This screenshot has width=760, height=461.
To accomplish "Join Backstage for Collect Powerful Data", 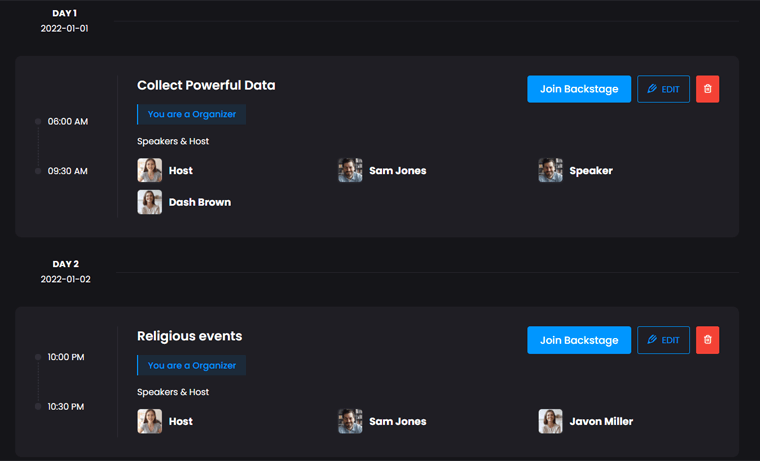I will coord(579,89).
